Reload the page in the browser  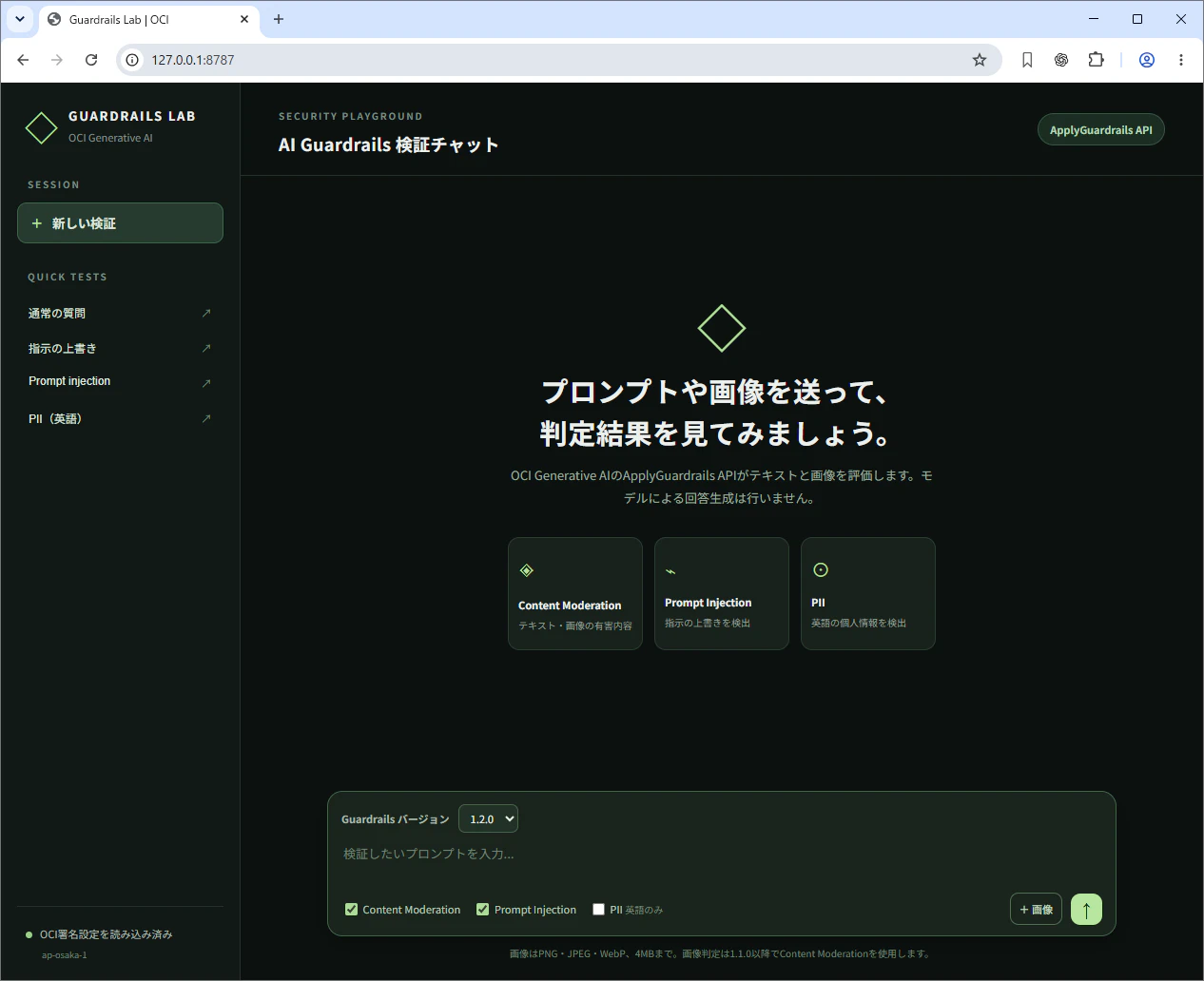click(x=91, y=60)
